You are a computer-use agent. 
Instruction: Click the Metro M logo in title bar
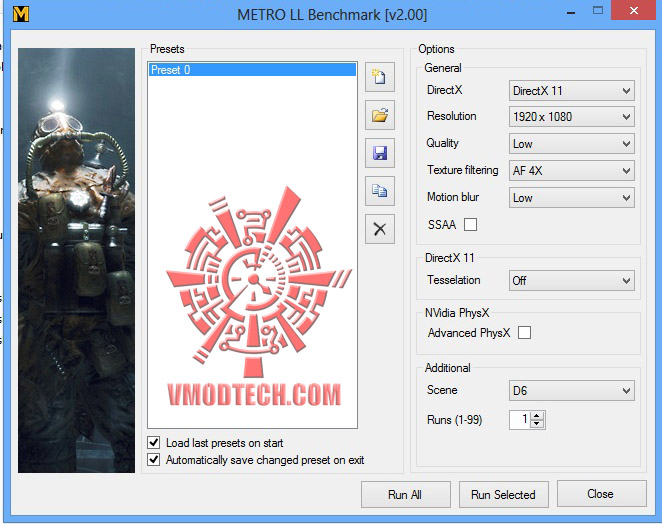click(x=21, y=14)
